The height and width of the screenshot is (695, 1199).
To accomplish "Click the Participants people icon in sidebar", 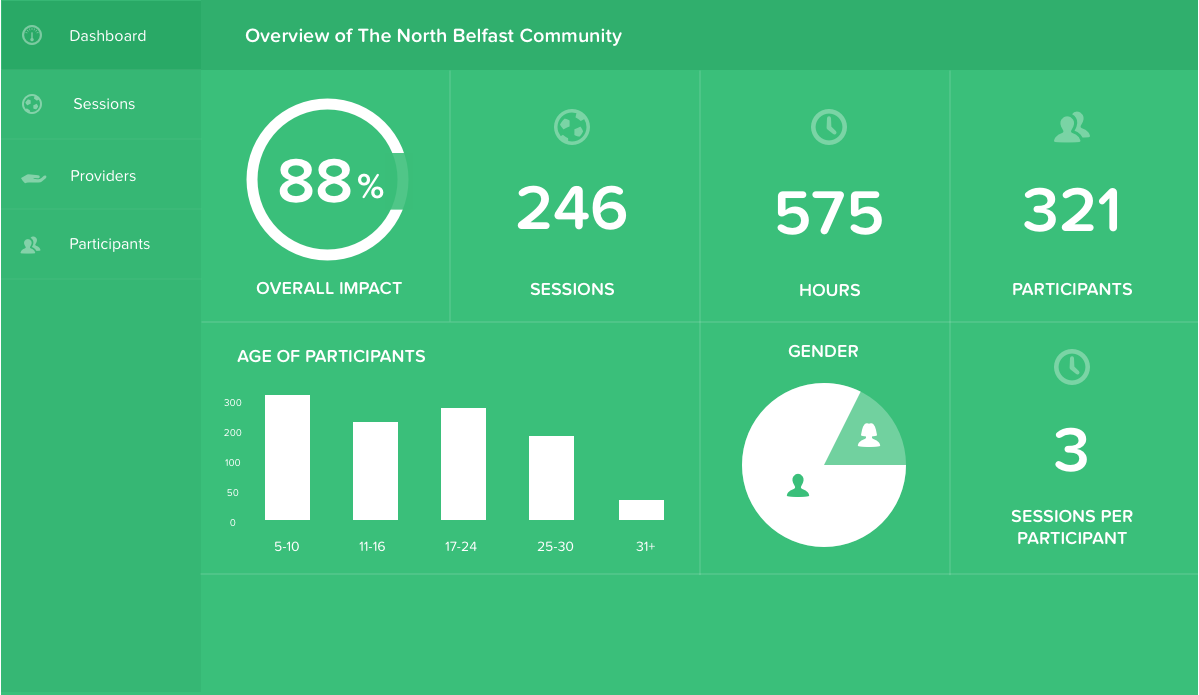I will (x=31, y=245).
